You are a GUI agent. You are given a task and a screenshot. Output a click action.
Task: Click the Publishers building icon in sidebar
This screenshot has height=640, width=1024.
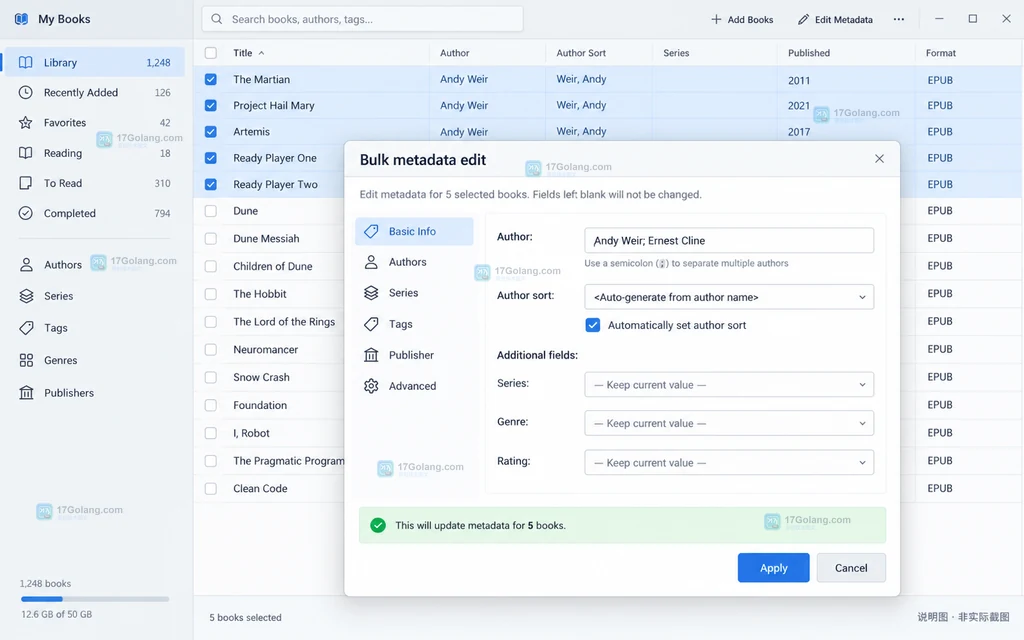pos(26,393)
